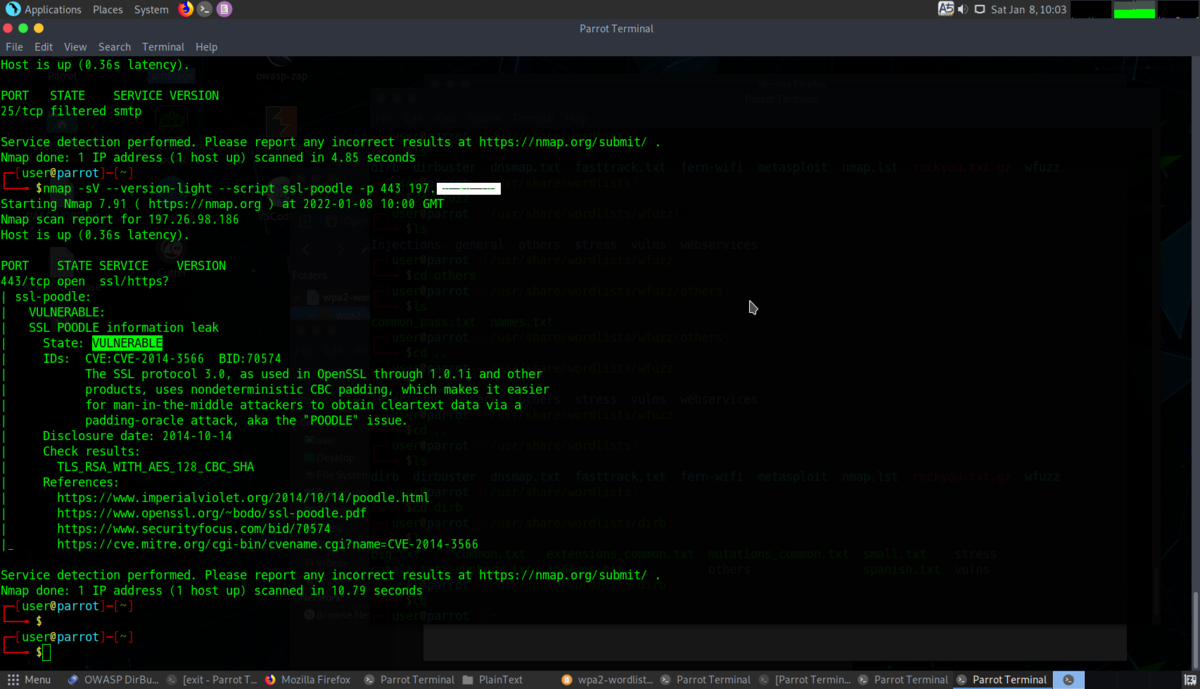Screen dimensions: 1200x689
Task: Click 'Nmap scan report for 197.26.98.186' line
Action: click(120, 219)
